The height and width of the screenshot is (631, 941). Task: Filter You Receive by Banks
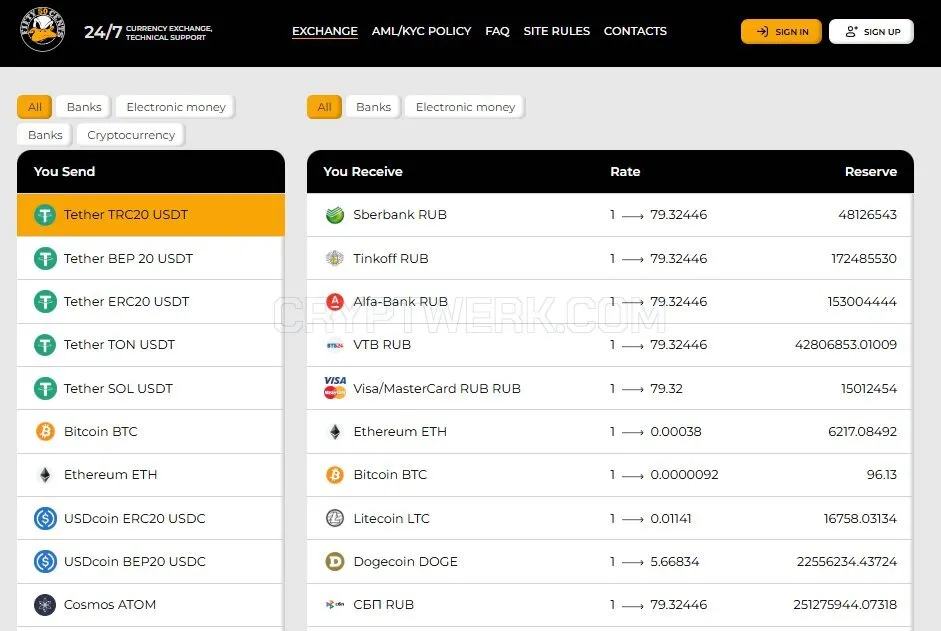coord(373,107)
